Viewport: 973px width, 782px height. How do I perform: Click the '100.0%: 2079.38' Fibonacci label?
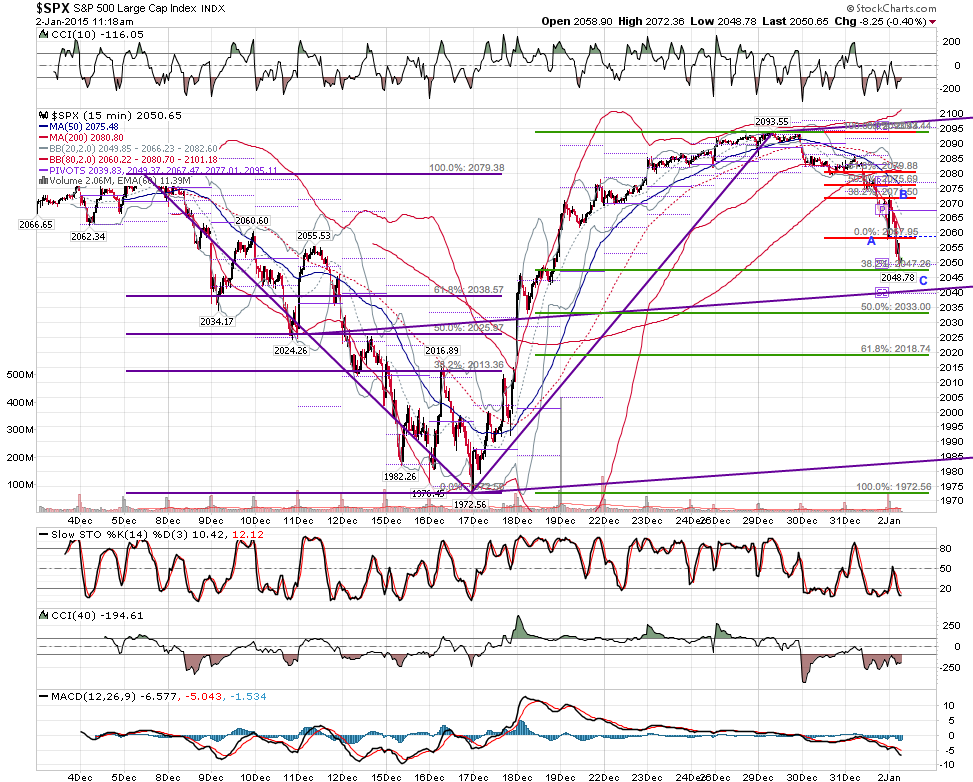coord(467,168)
